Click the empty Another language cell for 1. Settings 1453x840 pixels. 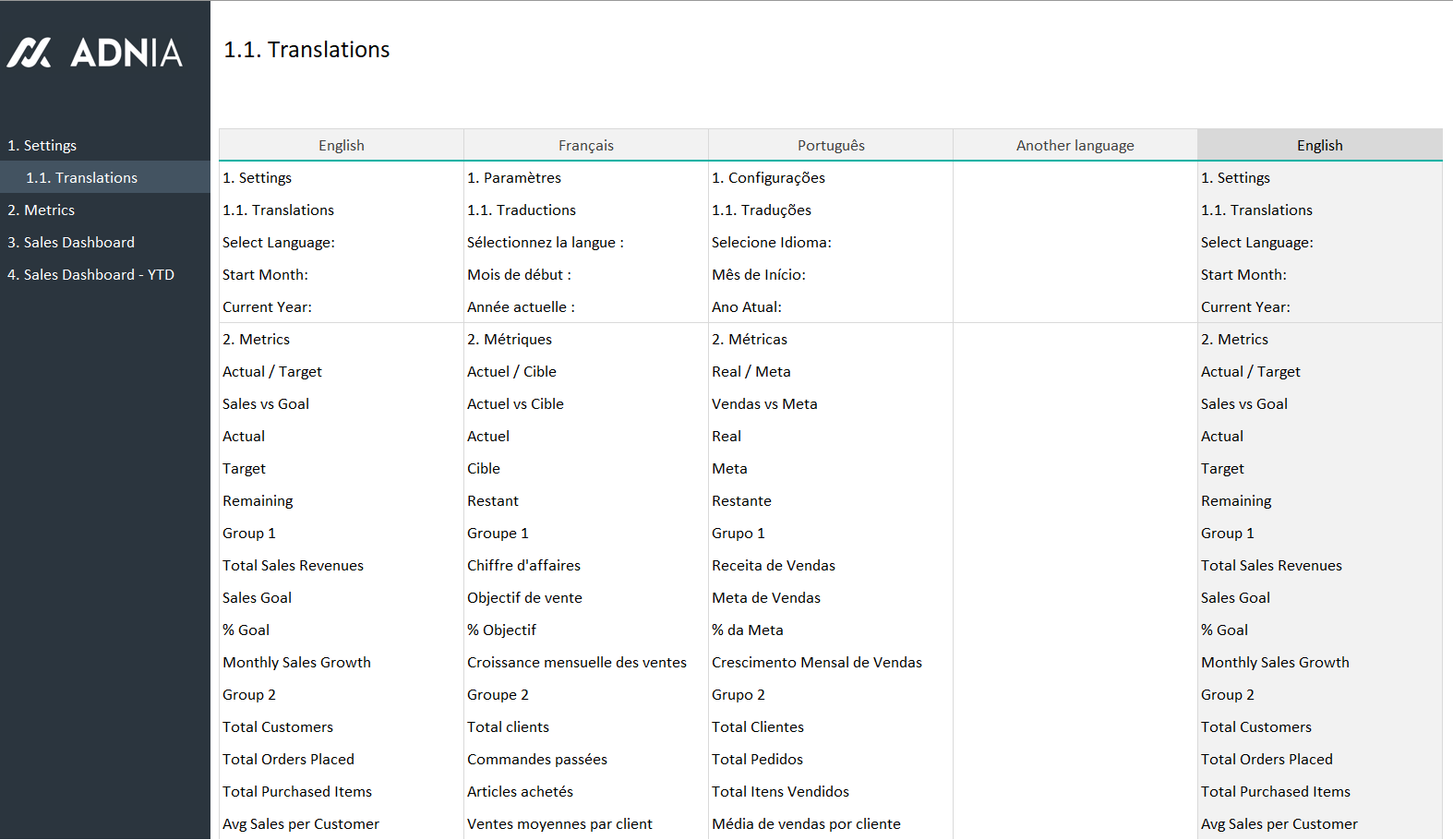[1075, 178]
